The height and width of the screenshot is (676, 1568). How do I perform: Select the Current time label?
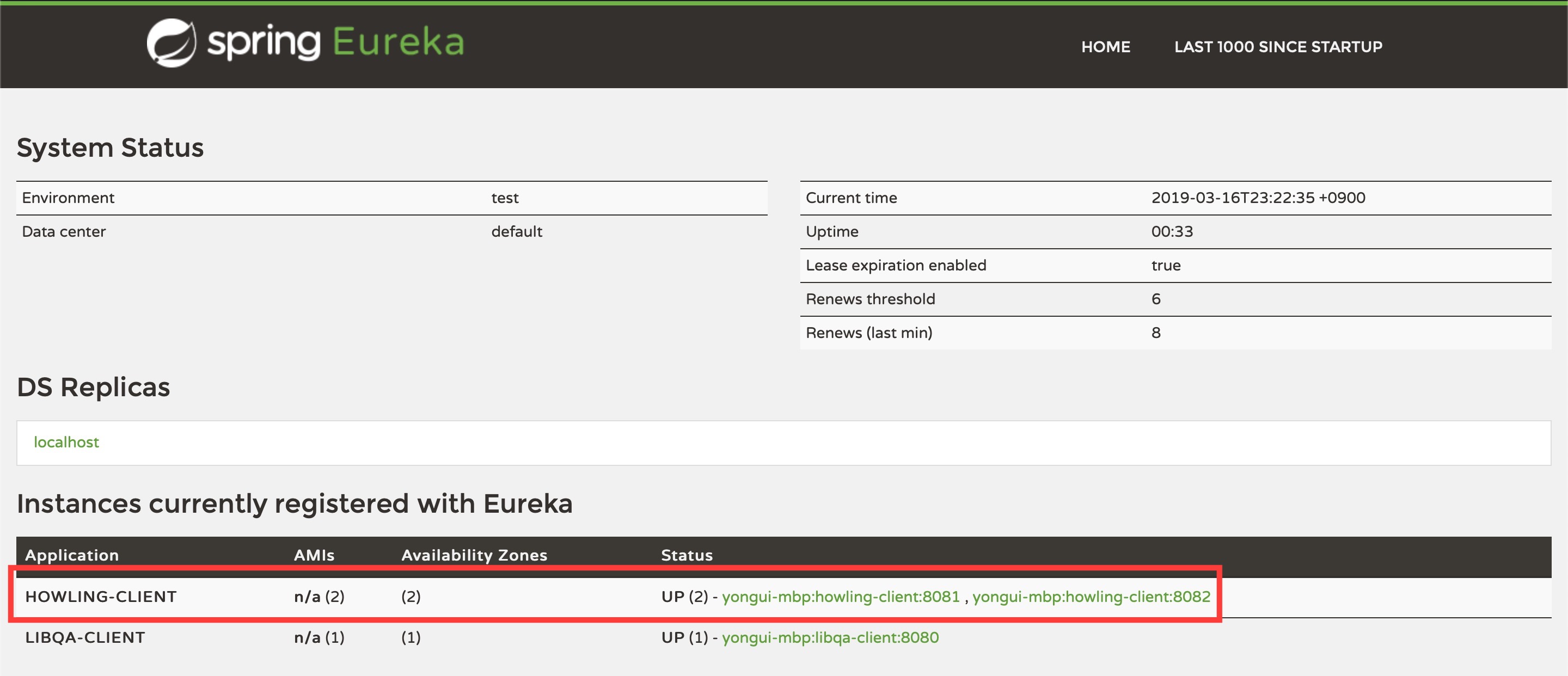coord(851,198)
